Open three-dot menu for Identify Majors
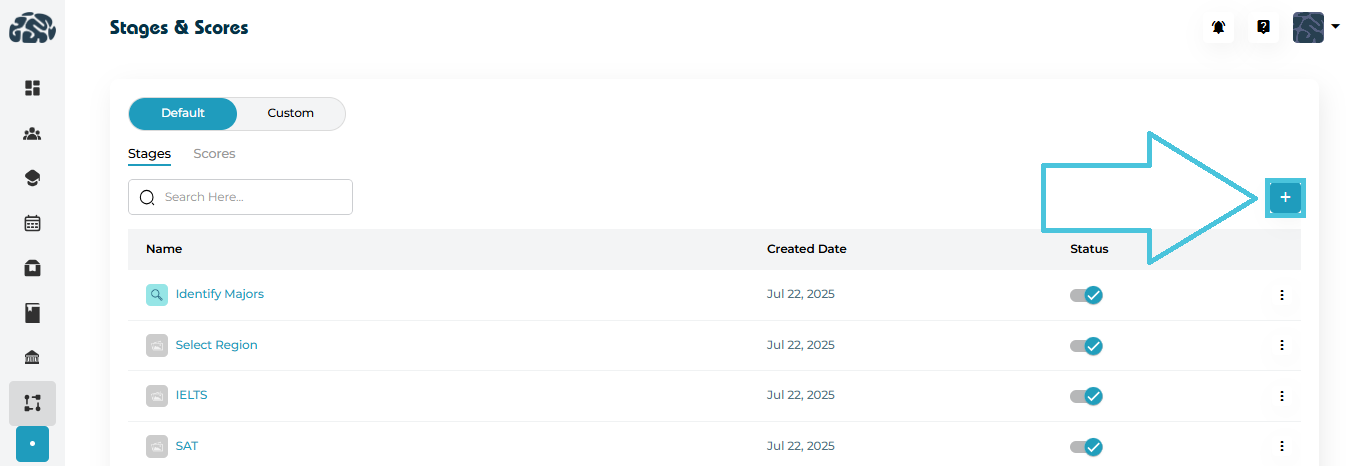Screen dimensions: 1358x466 (1281, 295)
